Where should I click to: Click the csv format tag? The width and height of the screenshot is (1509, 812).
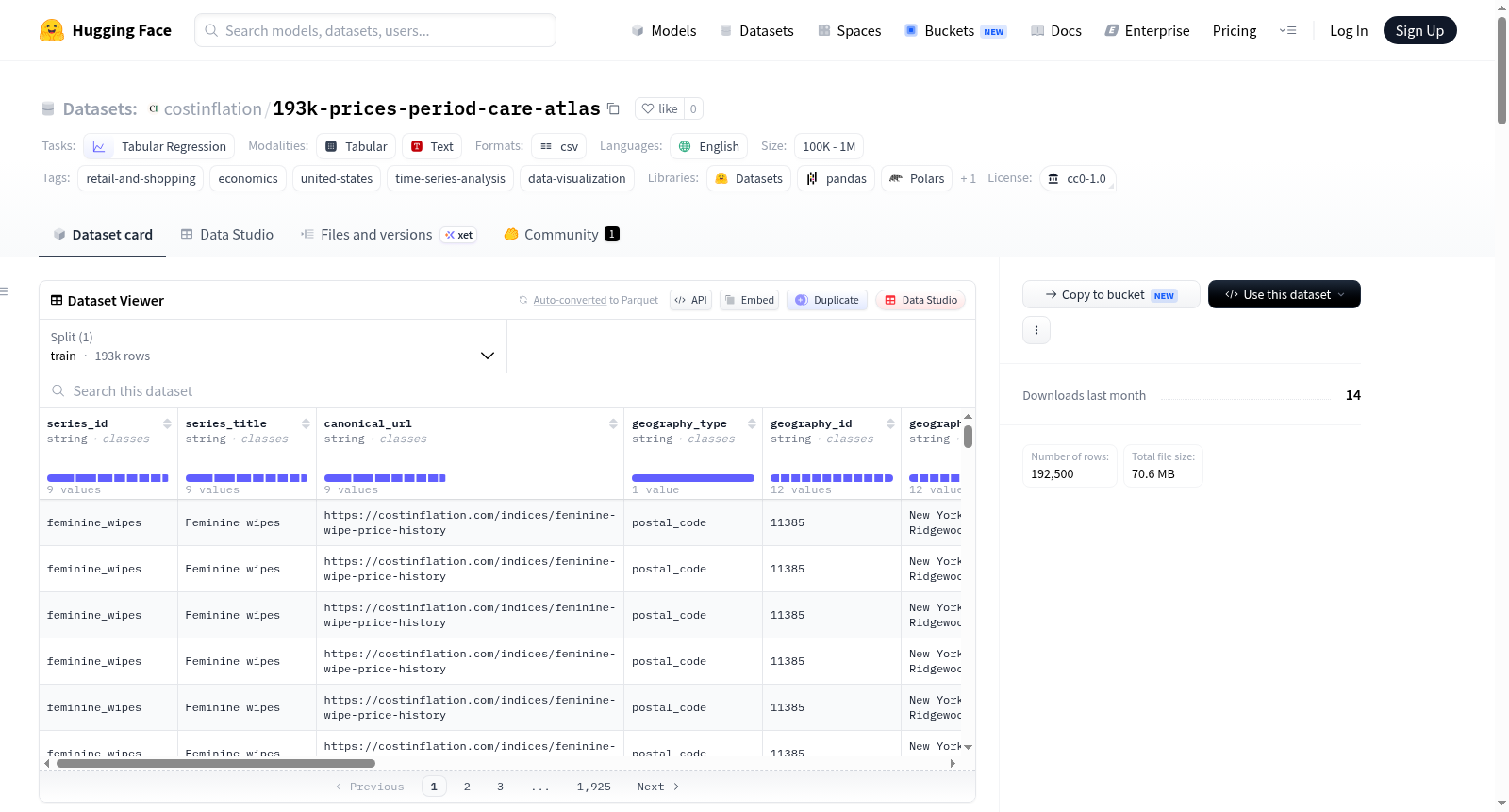559,146
